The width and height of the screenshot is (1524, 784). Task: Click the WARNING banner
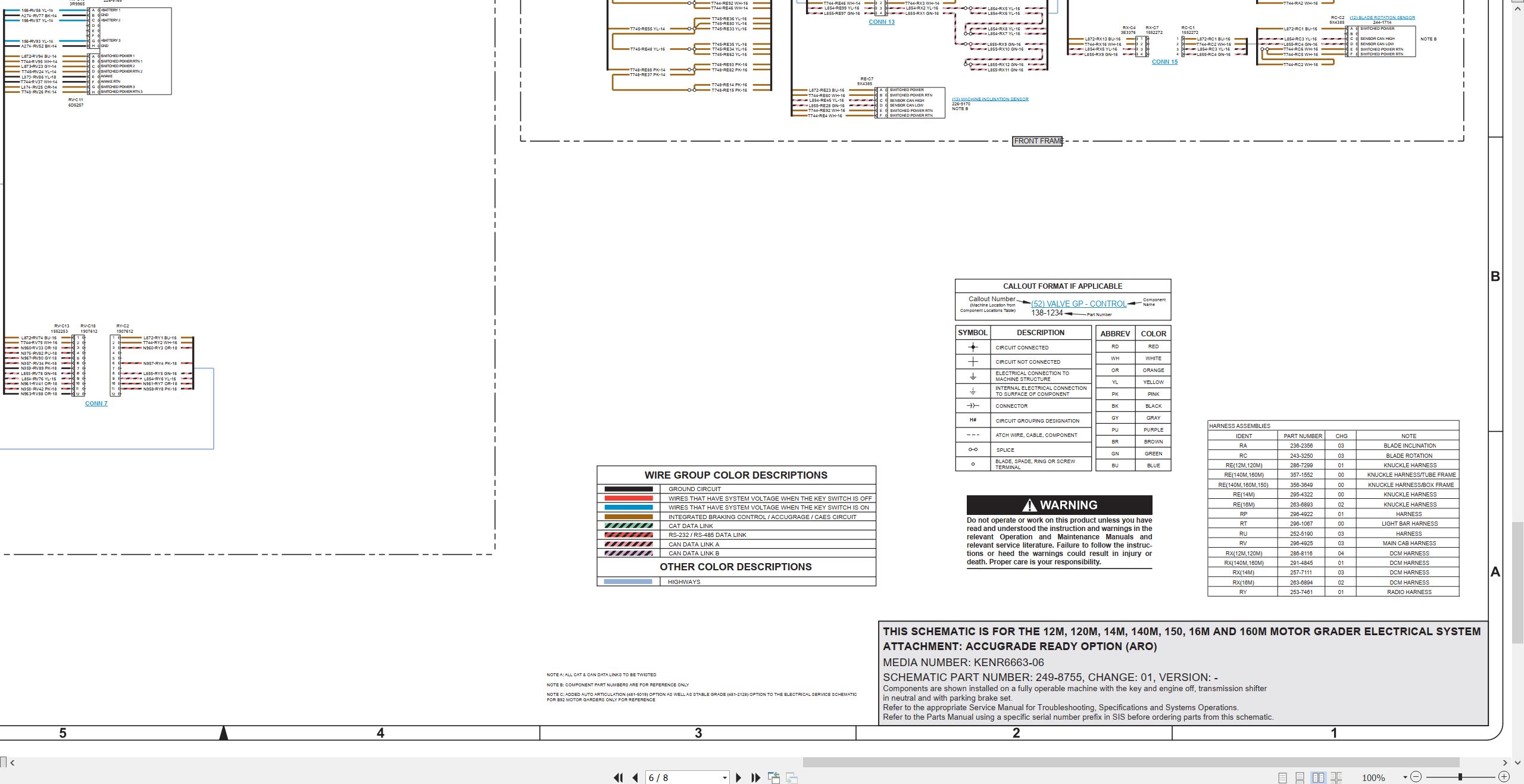[1060, 505]
